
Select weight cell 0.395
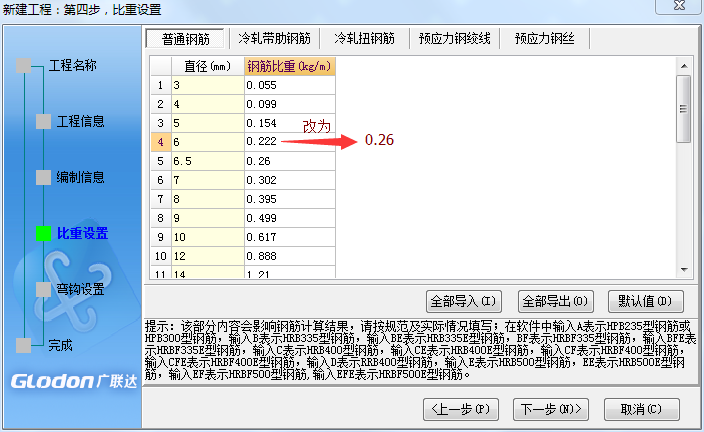pyautogui.click(x=290, y=199)
